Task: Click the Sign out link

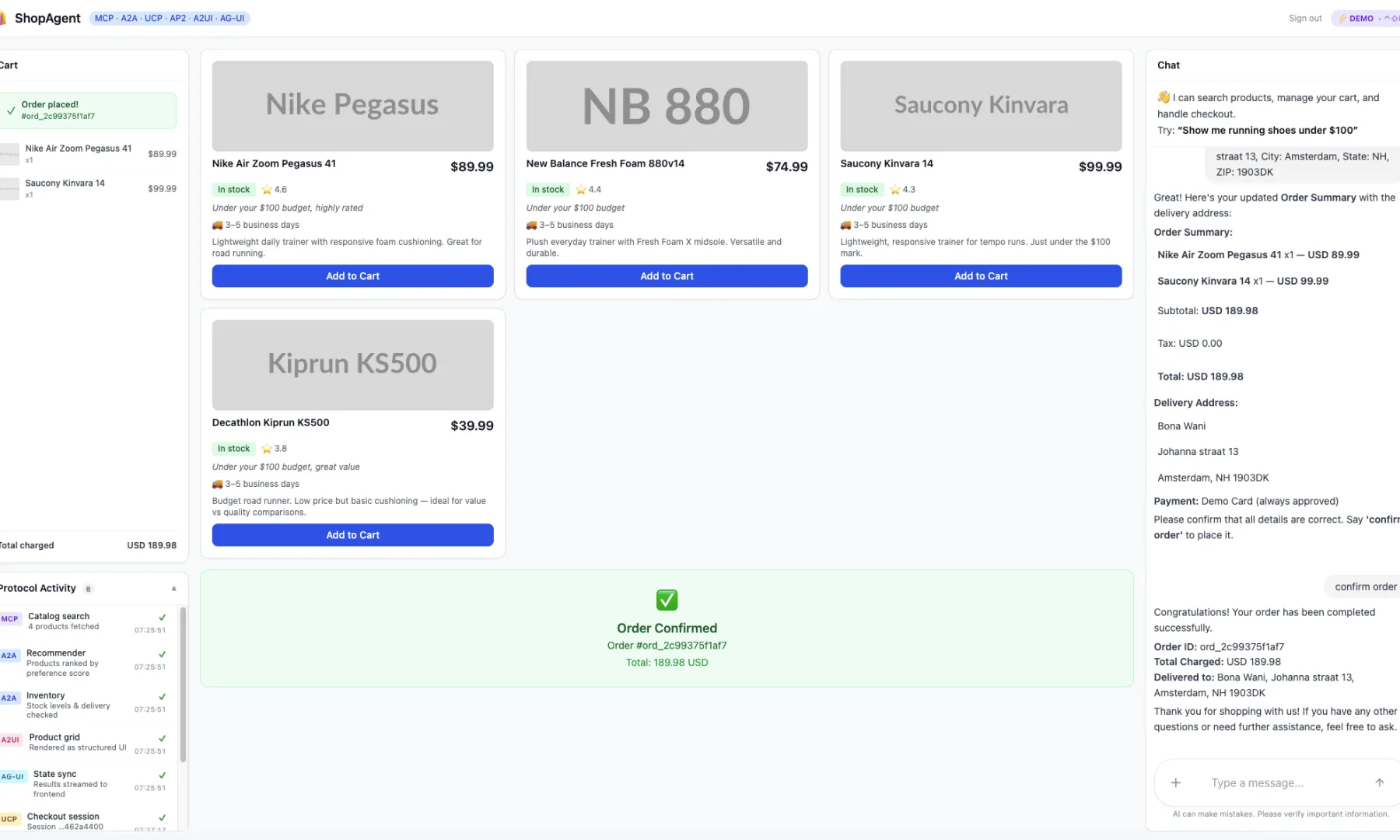Action: [x=1305, y=18]
